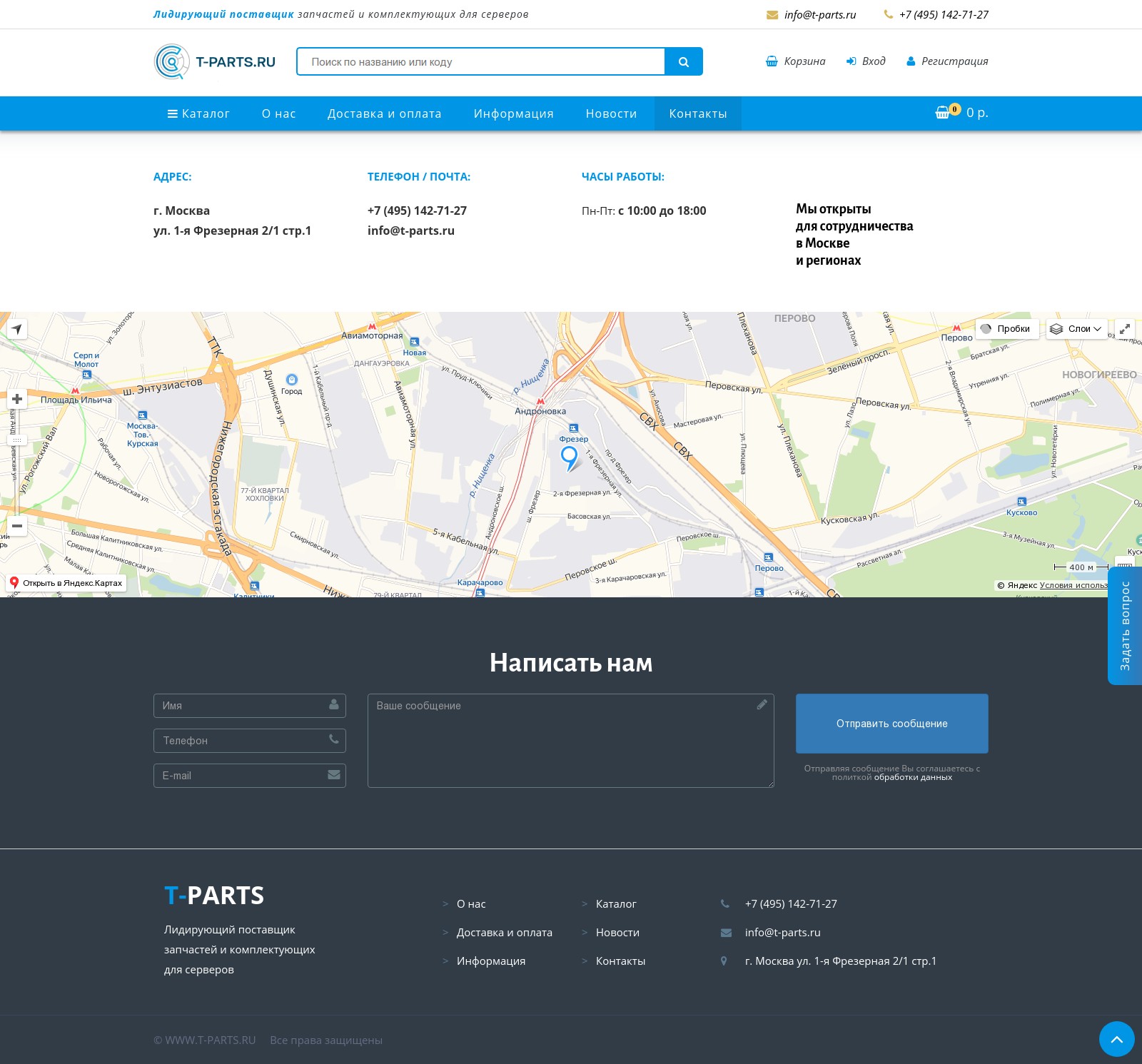This screenshot has width=1142, height=1064.
Task: Click Открыть в Яндекс.Картах link
Action: click(66, 583)
